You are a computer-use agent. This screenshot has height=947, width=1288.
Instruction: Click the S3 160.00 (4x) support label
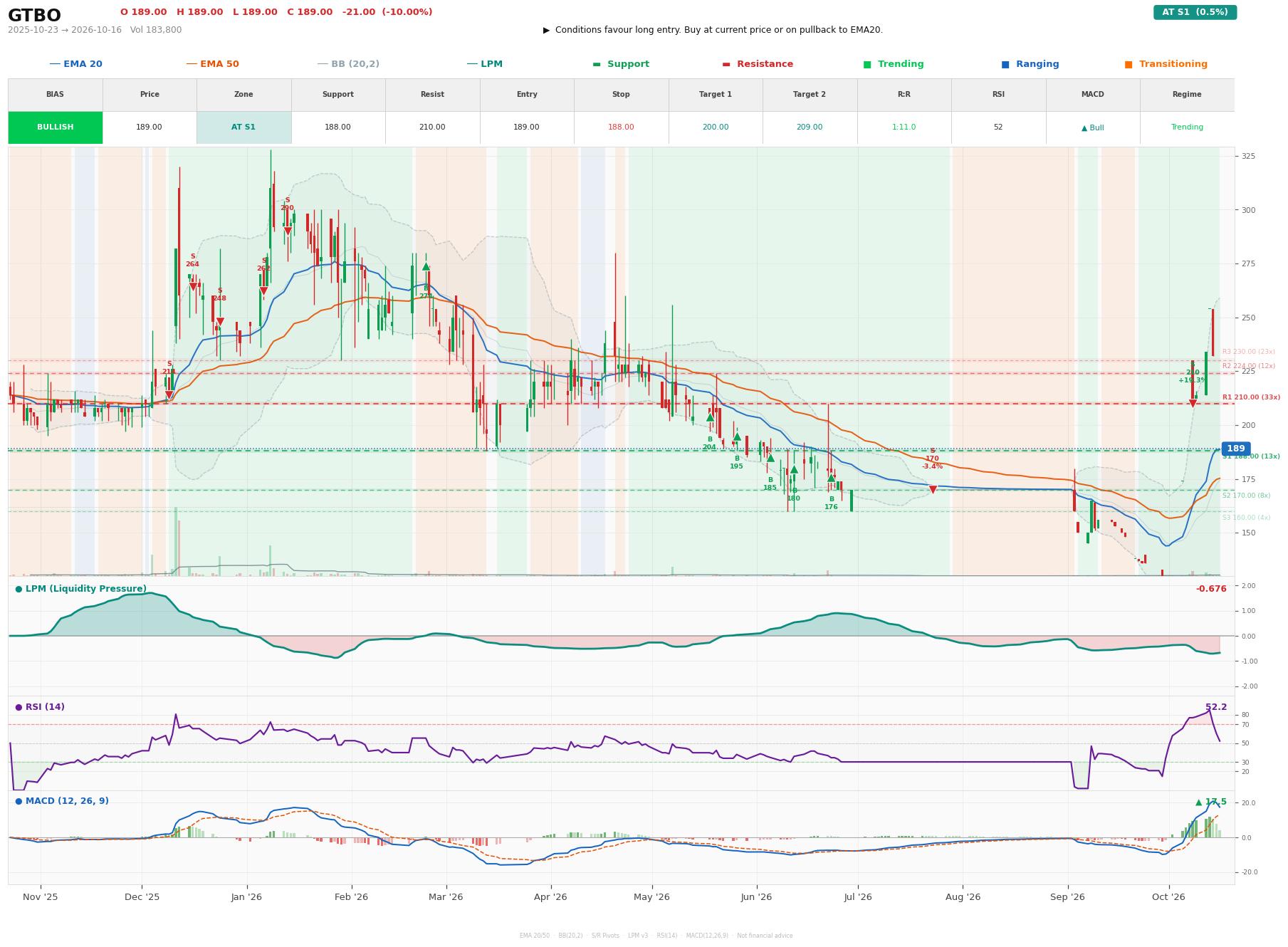tap(1246, 518)
